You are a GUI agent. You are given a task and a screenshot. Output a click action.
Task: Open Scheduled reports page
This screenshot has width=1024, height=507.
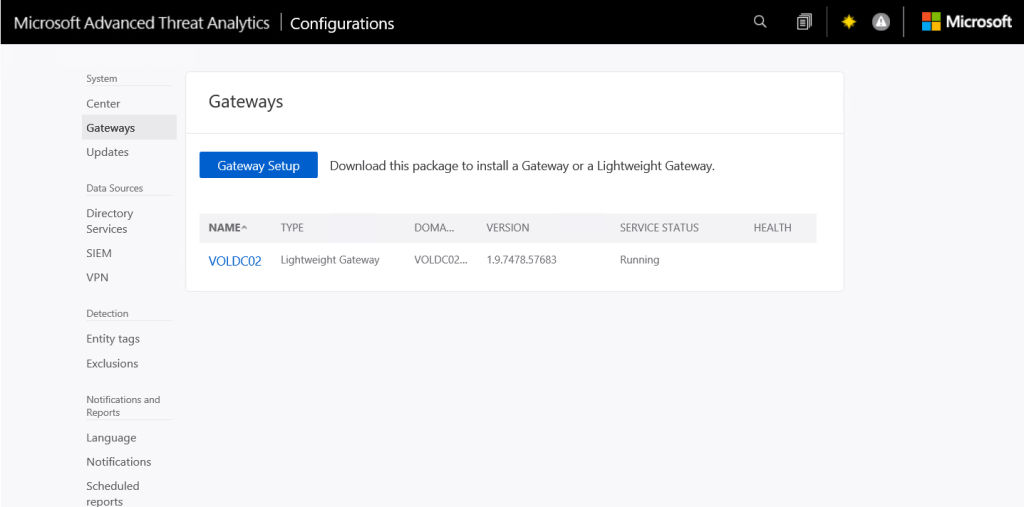(x=113, y=493)
